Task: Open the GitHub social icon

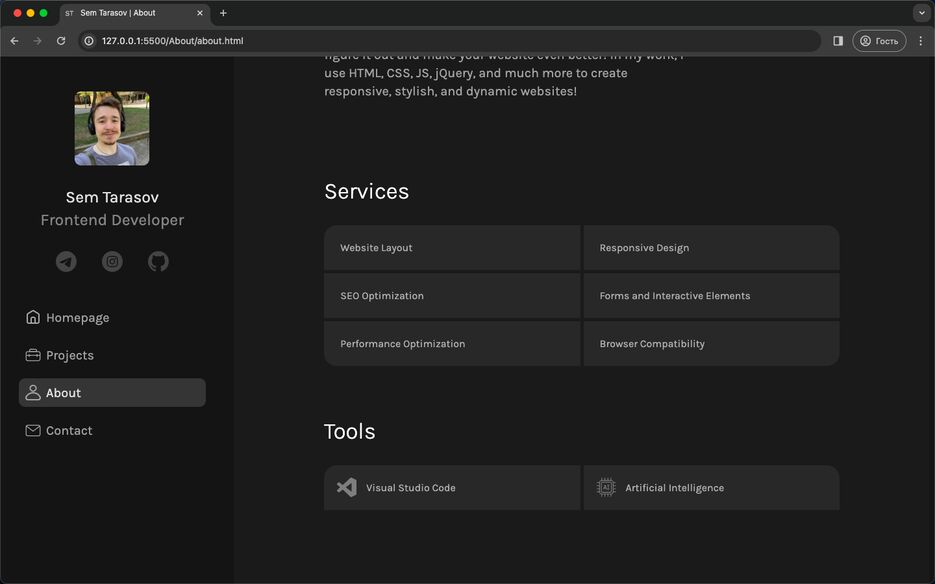Action: tap(158, 261)
